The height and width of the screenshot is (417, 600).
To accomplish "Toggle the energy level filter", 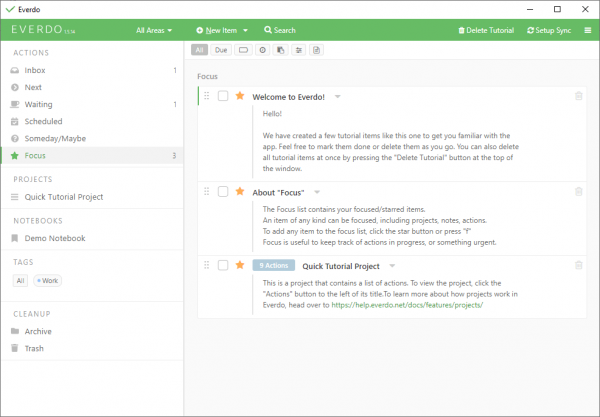I will [280, 50].
